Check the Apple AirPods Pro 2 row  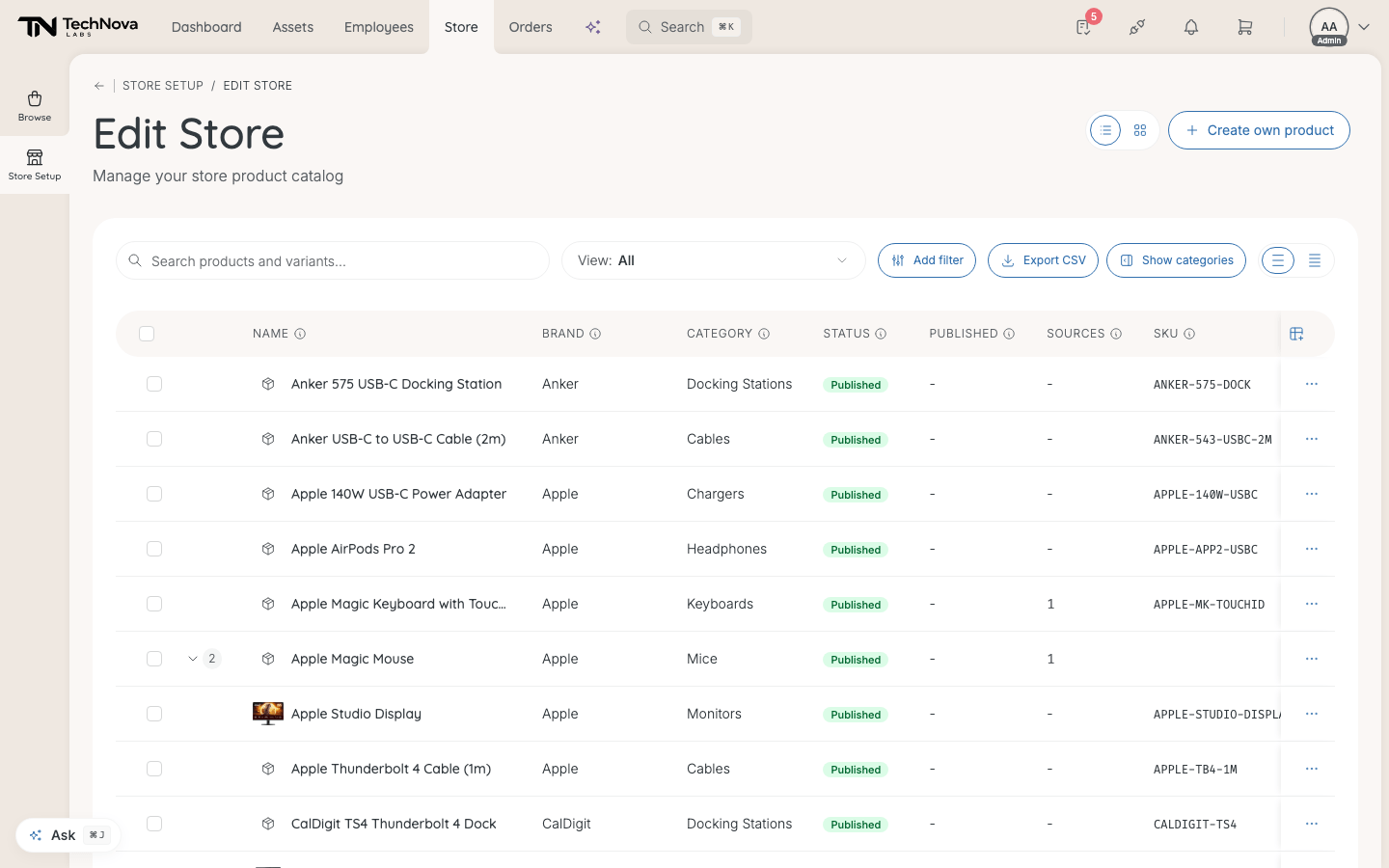coord(154,549)
